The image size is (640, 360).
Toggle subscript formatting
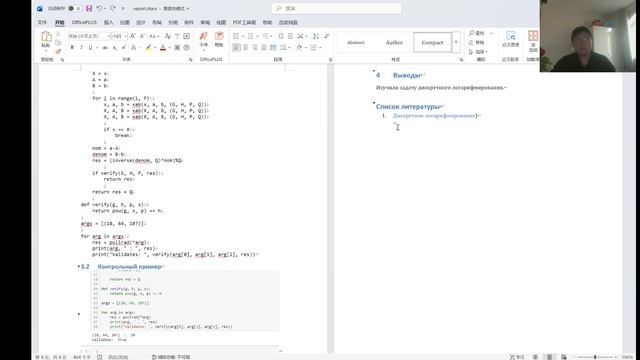[x=115, y=48]
